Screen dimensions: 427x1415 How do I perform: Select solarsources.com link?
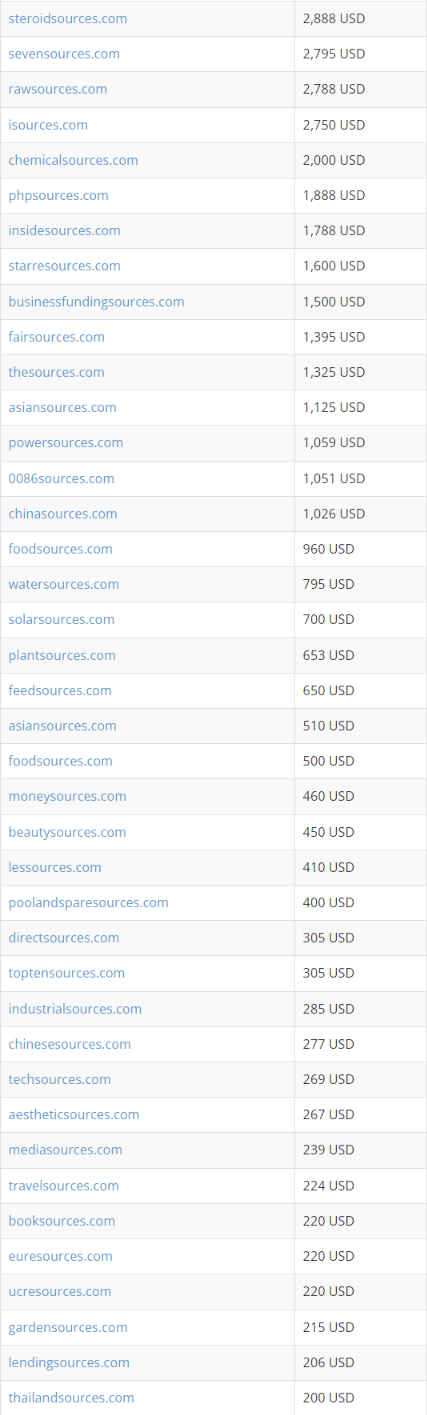point(61,620)
